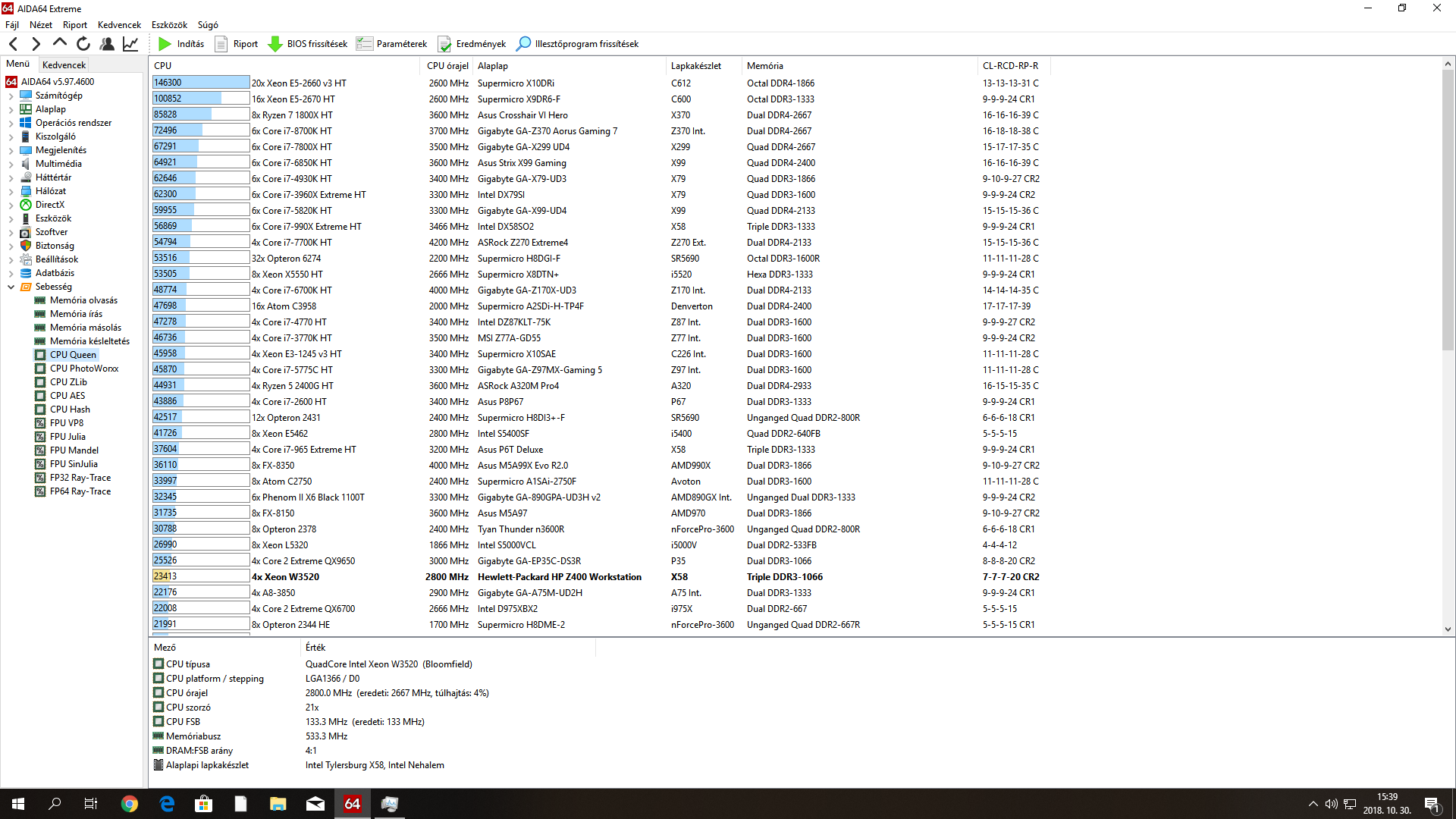This screenshot has width=1456, height=819.
Task: Expand the Operációs rendszer node
Action: pyautogui.click(x=11, y=124)
